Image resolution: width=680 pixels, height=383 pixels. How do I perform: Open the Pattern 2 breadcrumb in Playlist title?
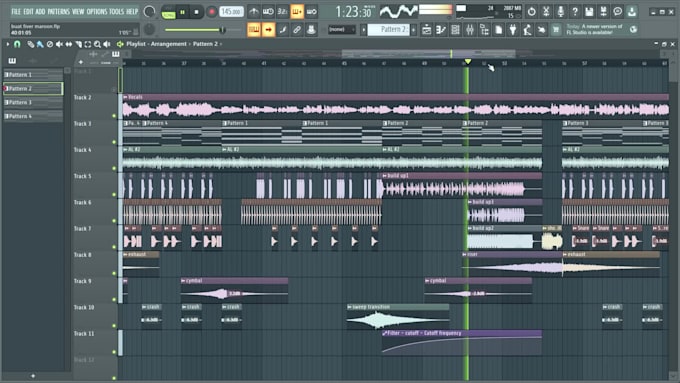tap(205, 44)
